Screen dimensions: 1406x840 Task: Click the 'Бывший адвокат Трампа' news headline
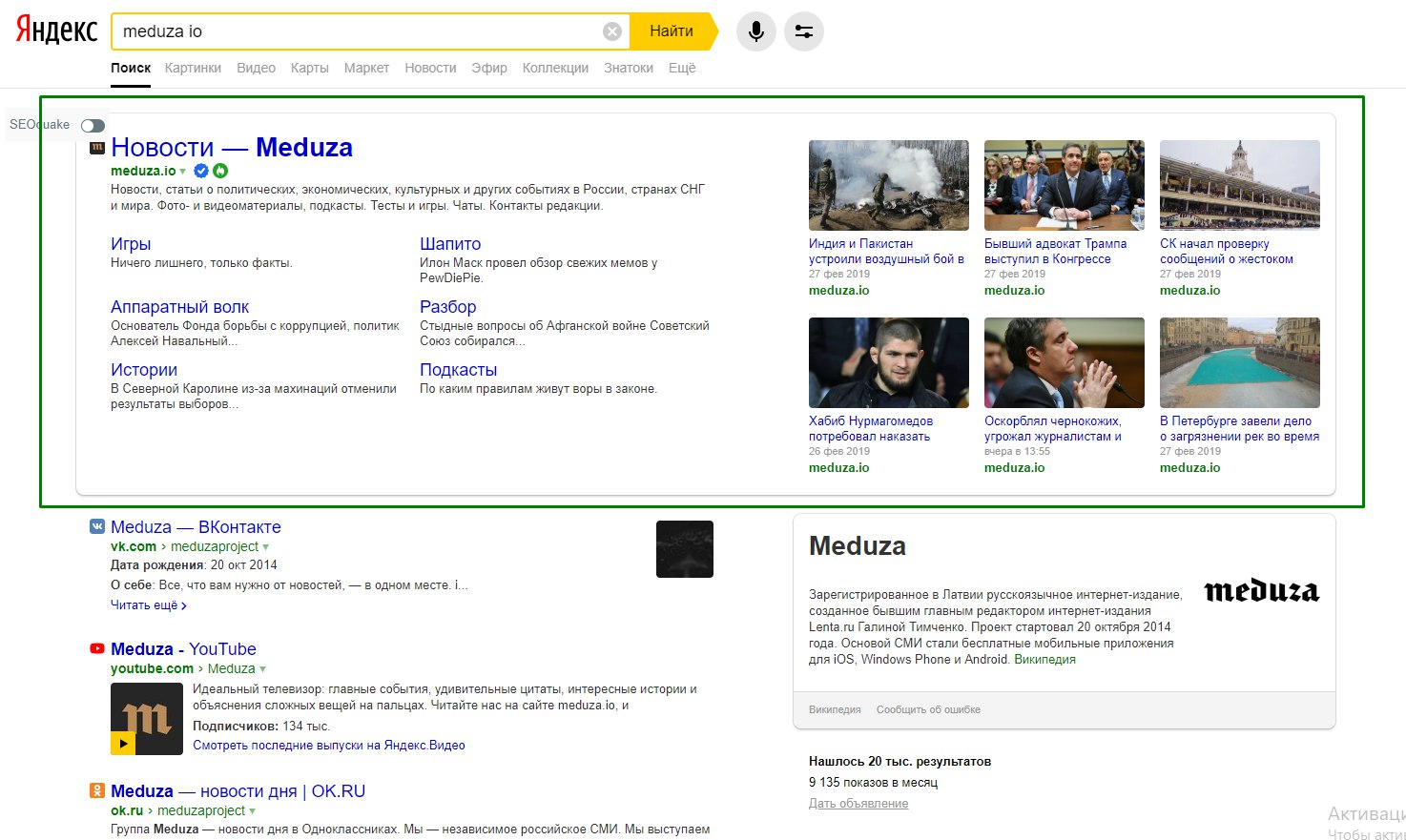click(x=1055, y=251)
